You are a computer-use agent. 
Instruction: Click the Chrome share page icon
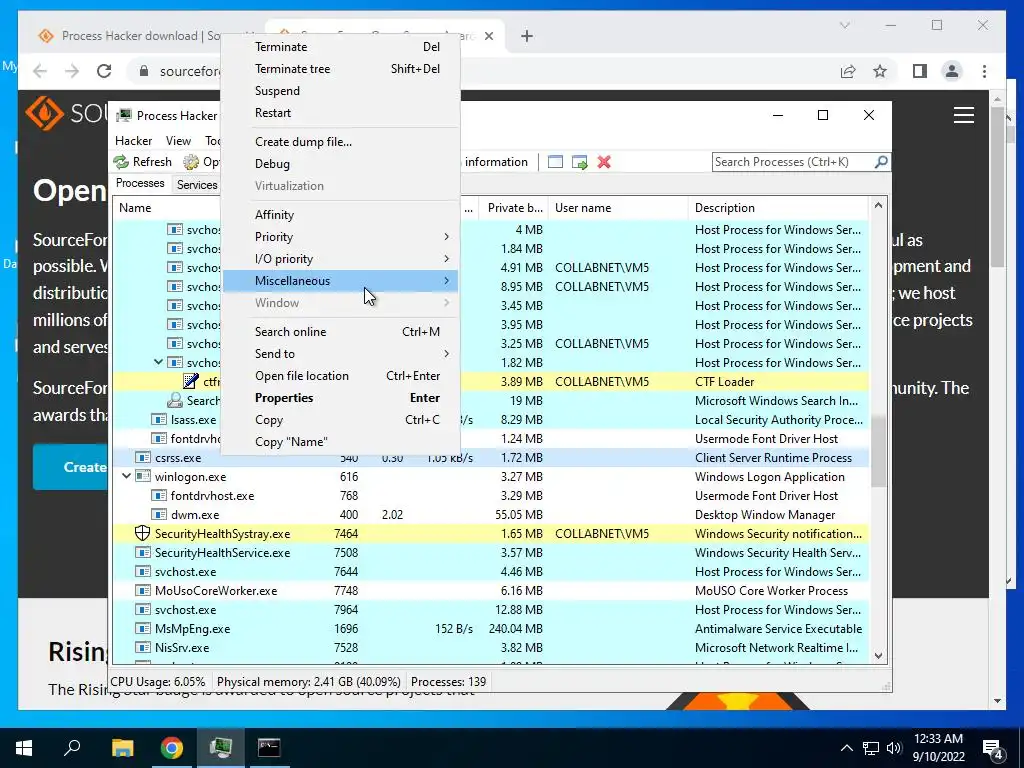click(848, 71)
